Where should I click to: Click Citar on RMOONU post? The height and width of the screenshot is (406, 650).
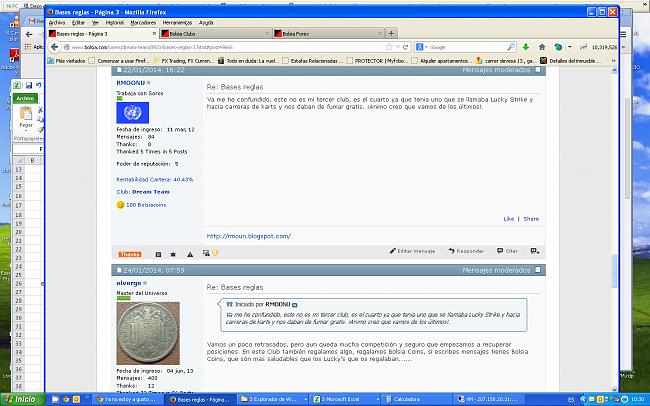pos(507,251)
